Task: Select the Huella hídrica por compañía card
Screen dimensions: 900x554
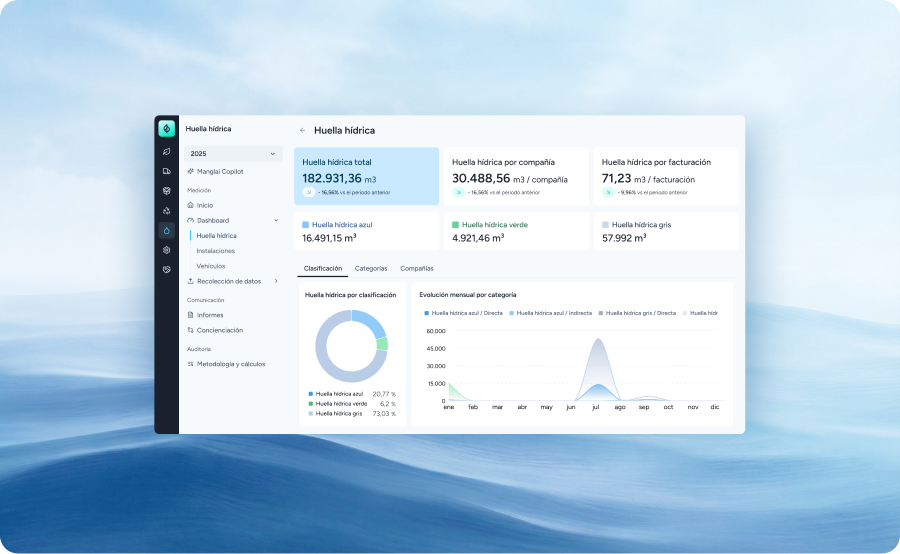Action: (516, 176)
